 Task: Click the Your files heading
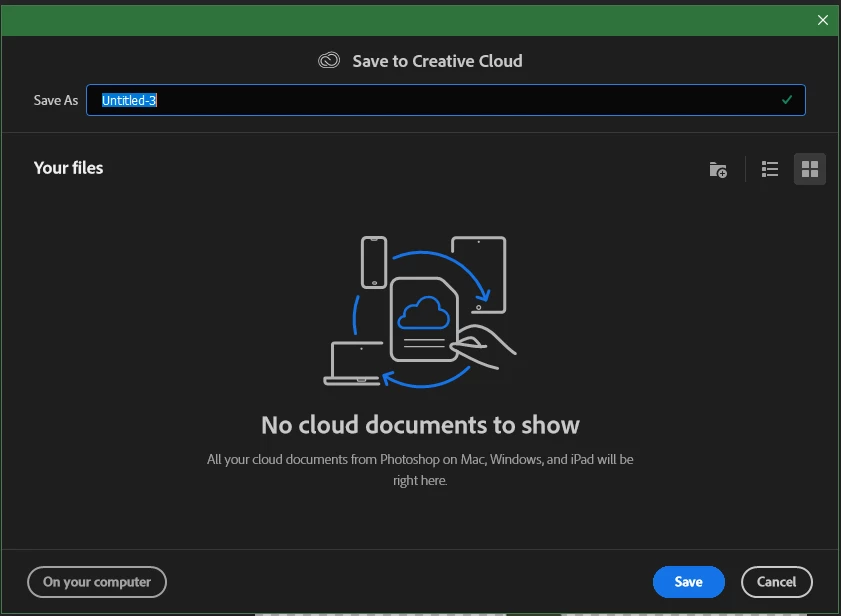68,168
